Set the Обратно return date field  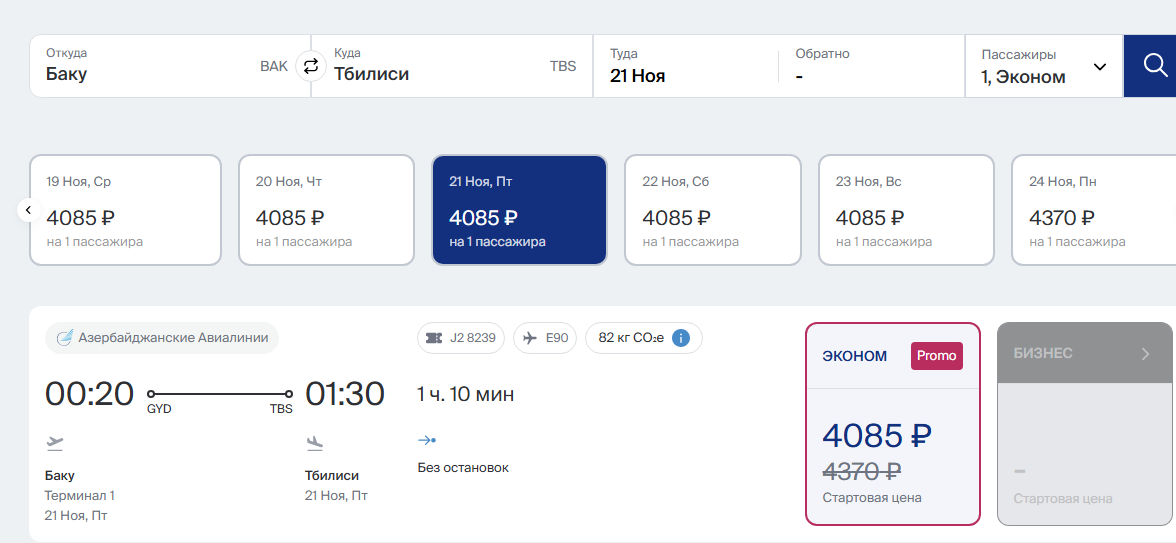point(872,66)
